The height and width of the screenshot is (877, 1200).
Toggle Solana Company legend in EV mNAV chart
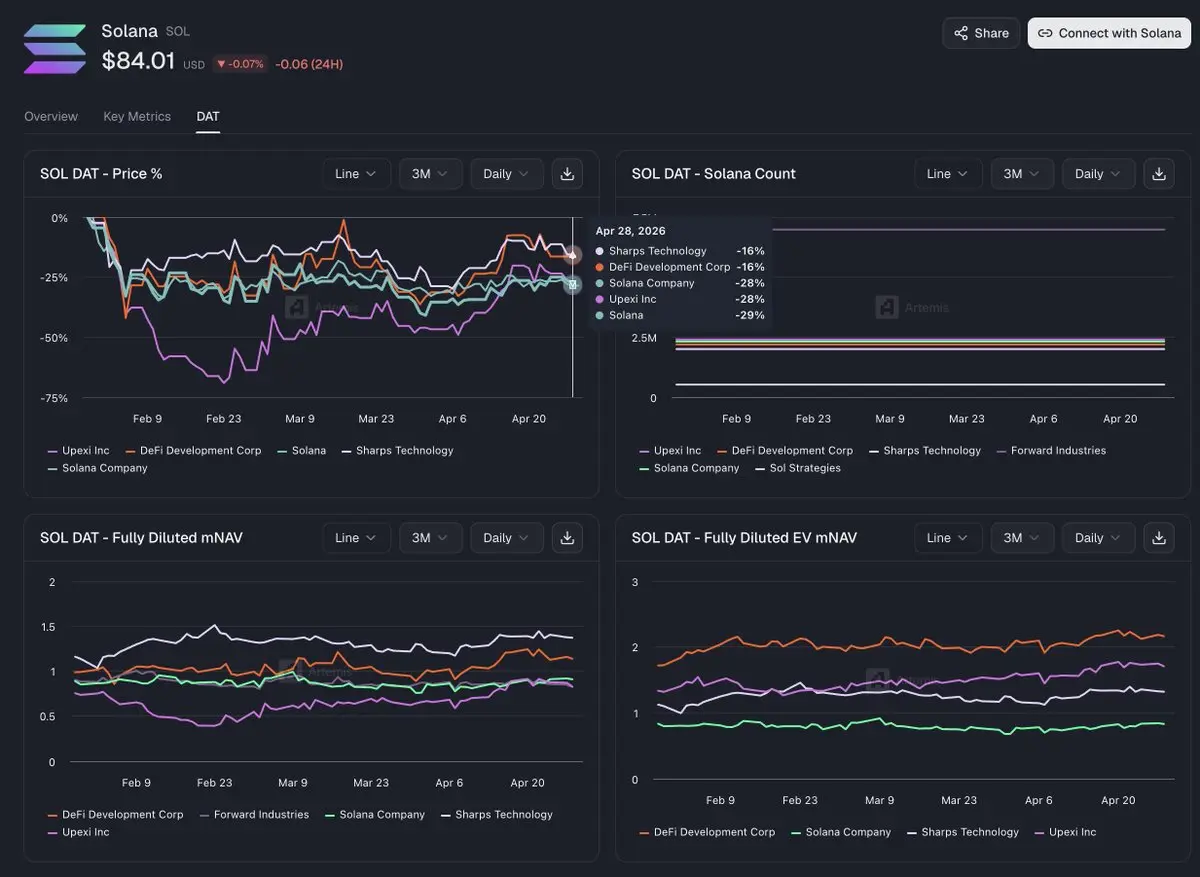pos(840,832)
